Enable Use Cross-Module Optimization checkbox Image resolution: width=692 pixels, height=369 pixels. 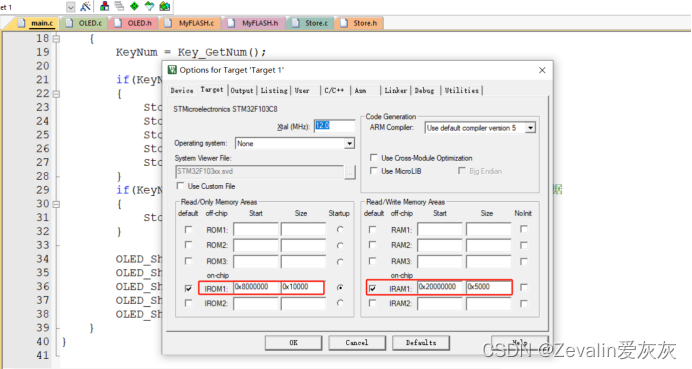coord(374,158)
